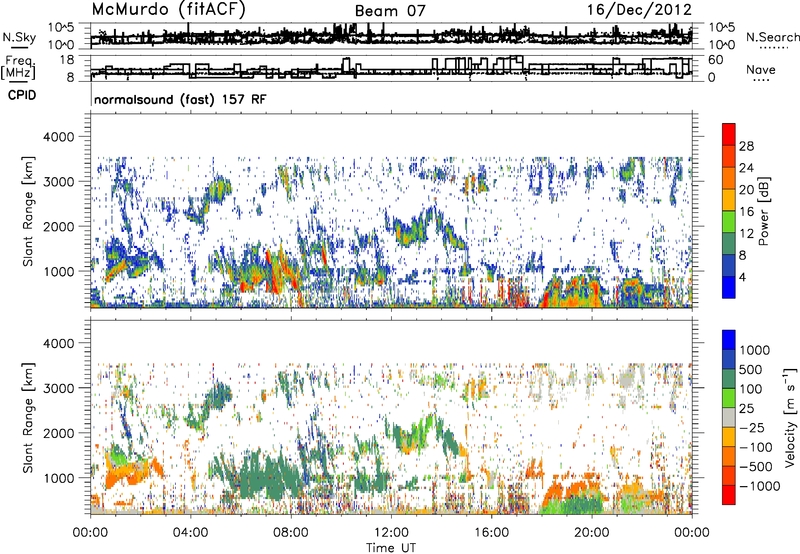This screenshot has width=800, height=554.
Task: Click the 'Slant Range [km]' label of velocity plot
Action: point(29,417)
